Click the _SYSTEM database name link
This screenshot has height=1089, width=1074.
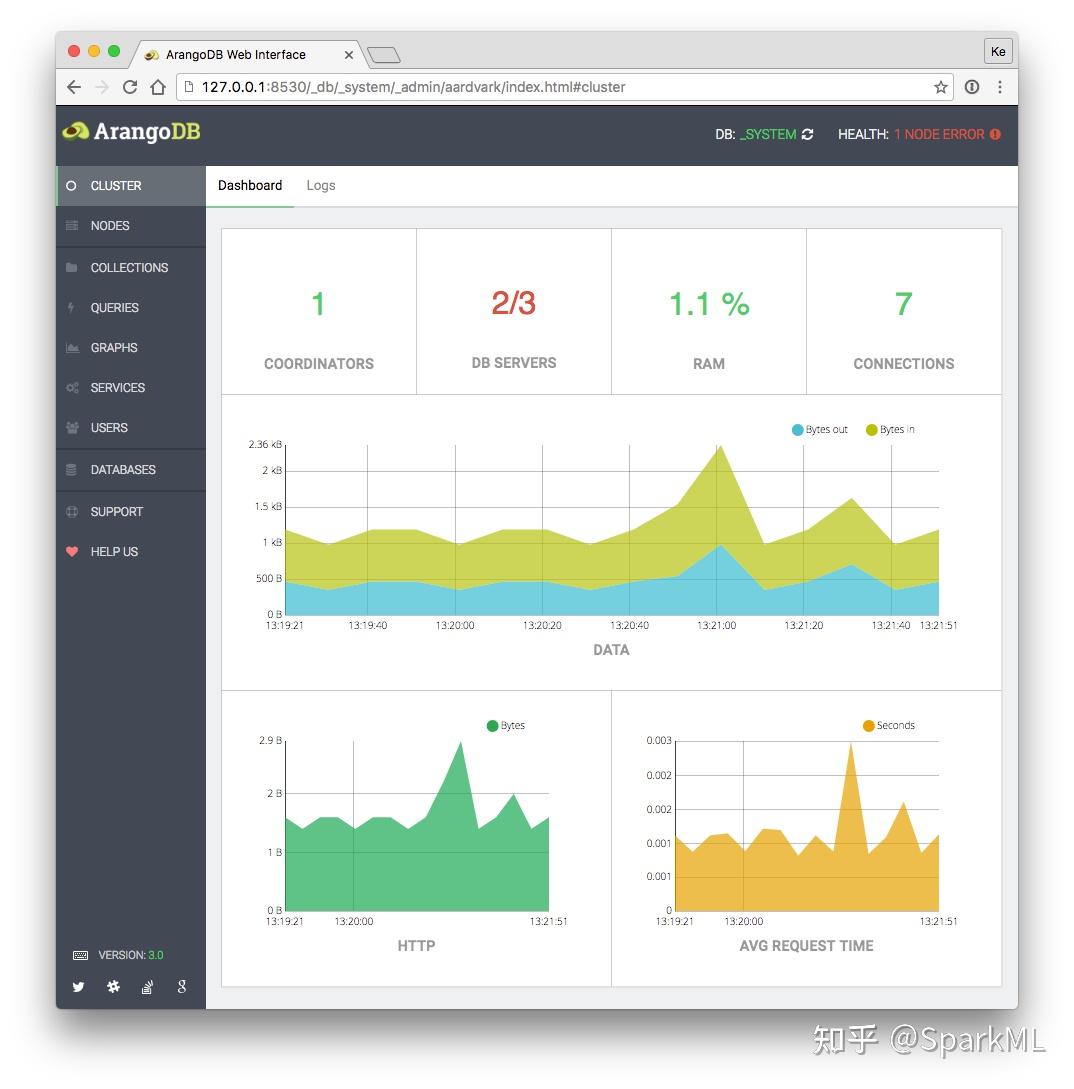coord(768,135)
